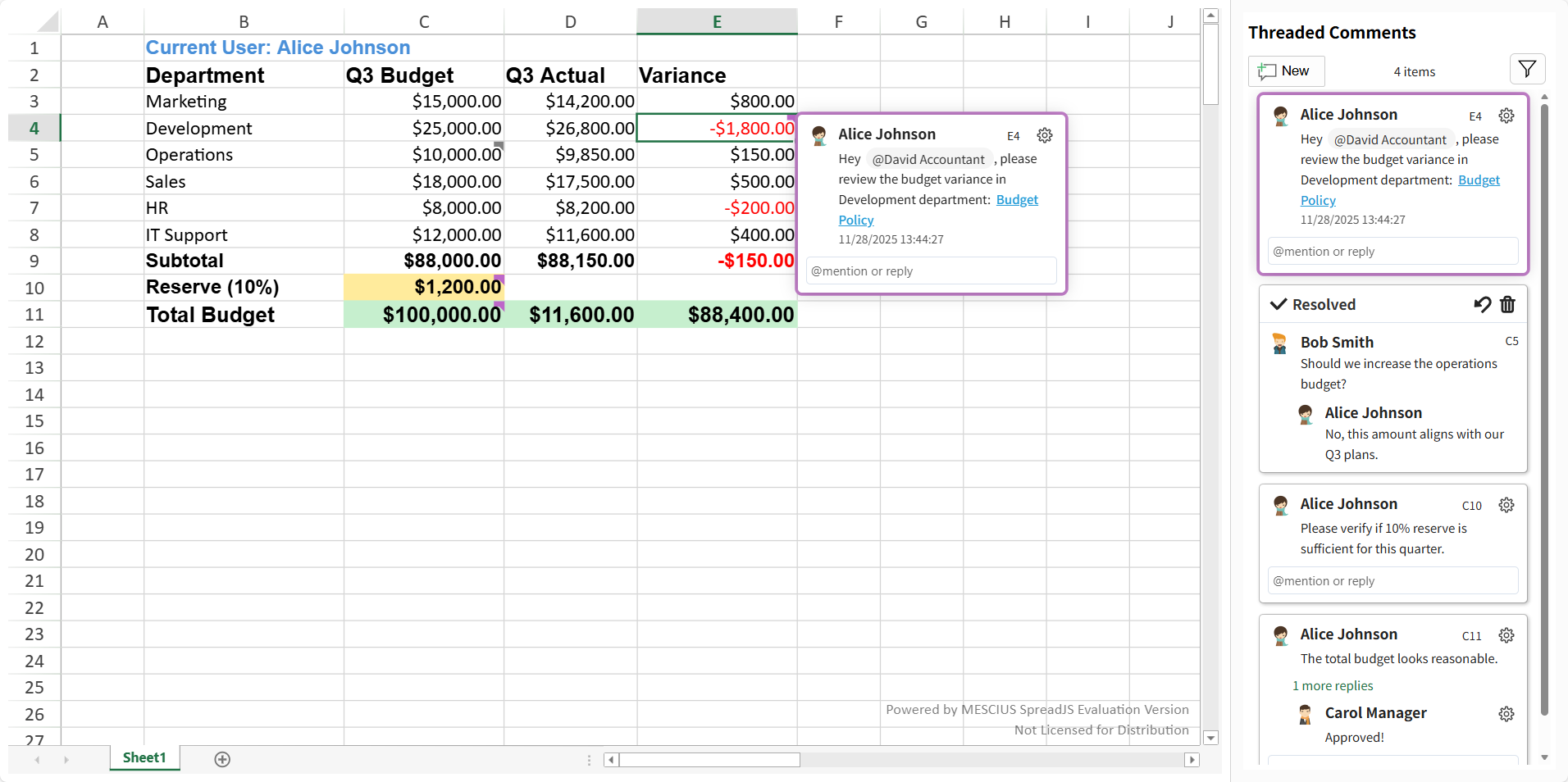Click horizontal scrollbar right arrow
This screenshot has width=1568, height=782.
click(1192, 760)
